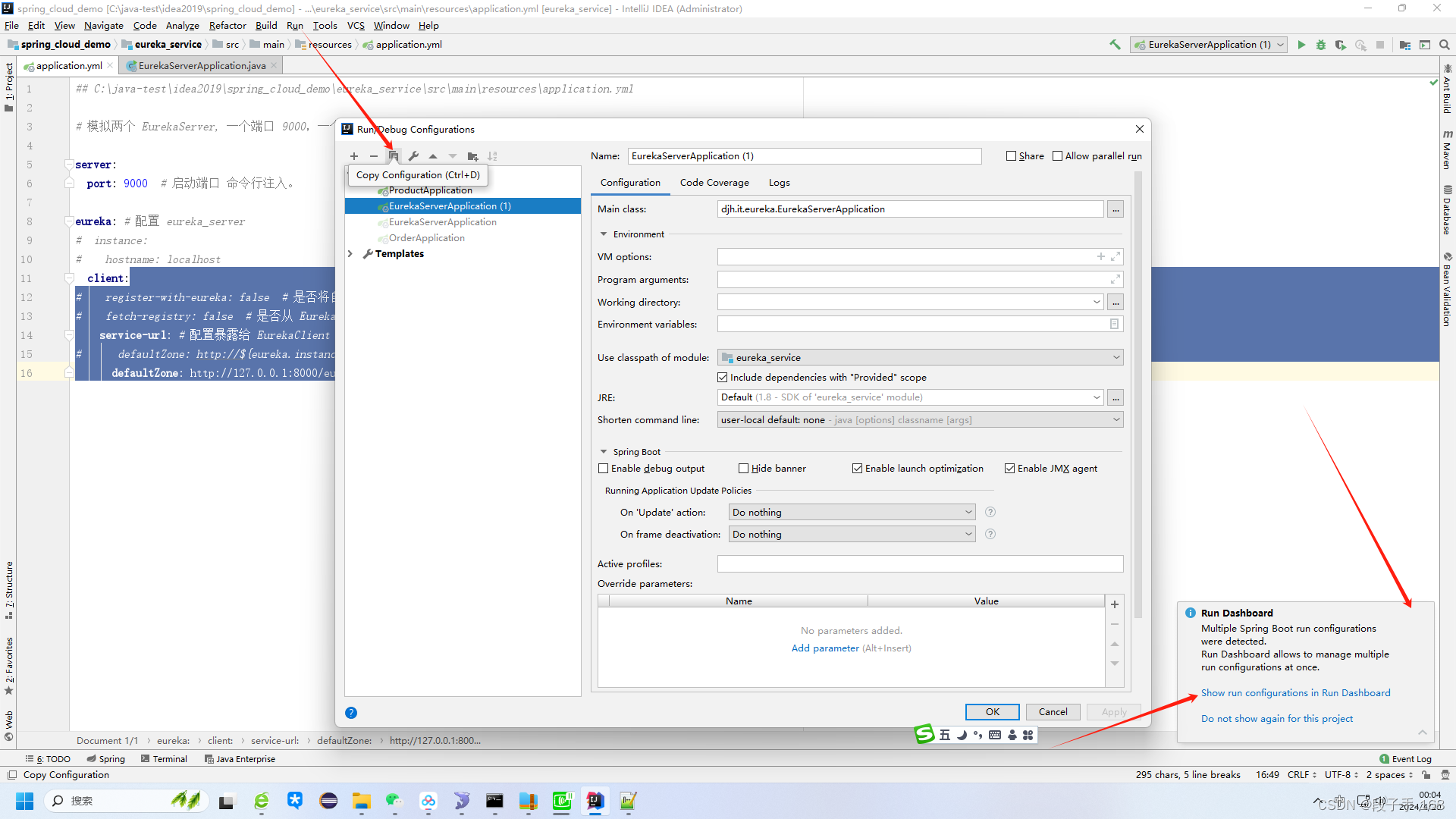
Task: Open the VCS menu
Action: point(356,26)
